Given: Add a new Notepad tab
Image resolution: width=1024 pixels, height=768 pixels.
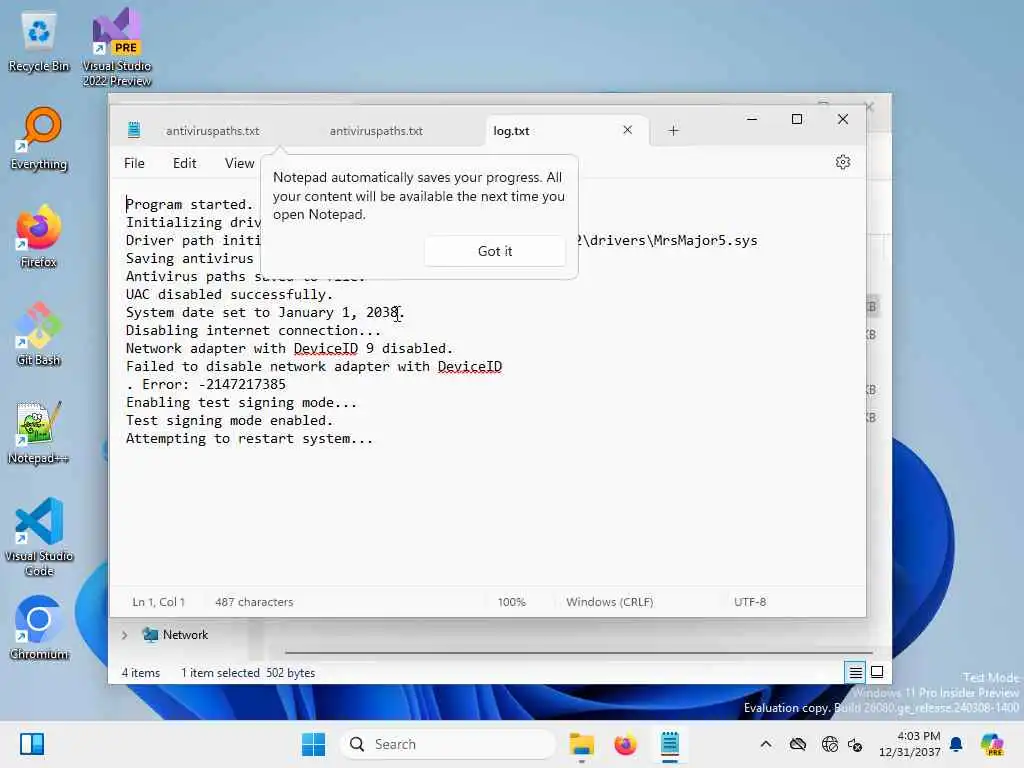Looking at the screenshot, I should [x=673, y=131].
